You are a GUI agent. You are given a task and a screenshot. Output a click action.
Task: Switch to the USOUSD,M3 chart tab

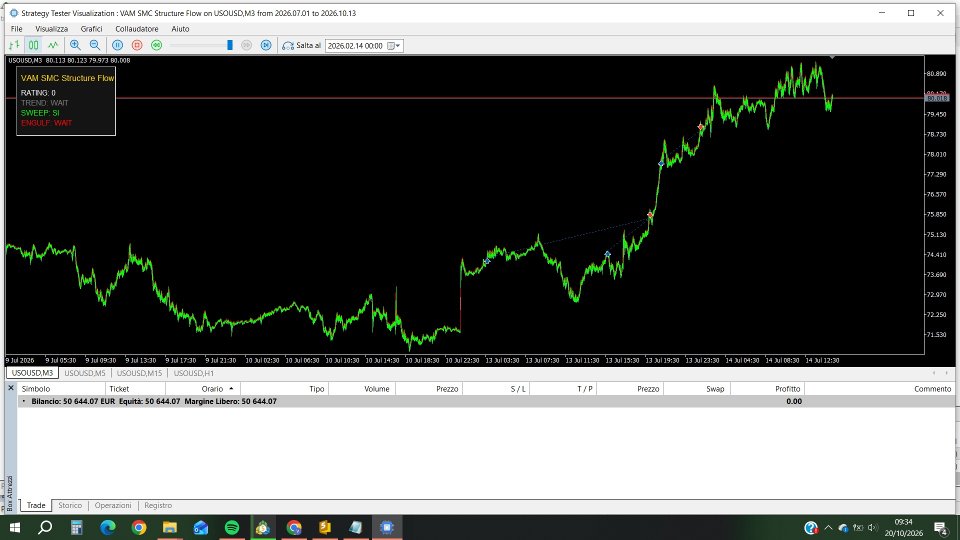(32, 373)
